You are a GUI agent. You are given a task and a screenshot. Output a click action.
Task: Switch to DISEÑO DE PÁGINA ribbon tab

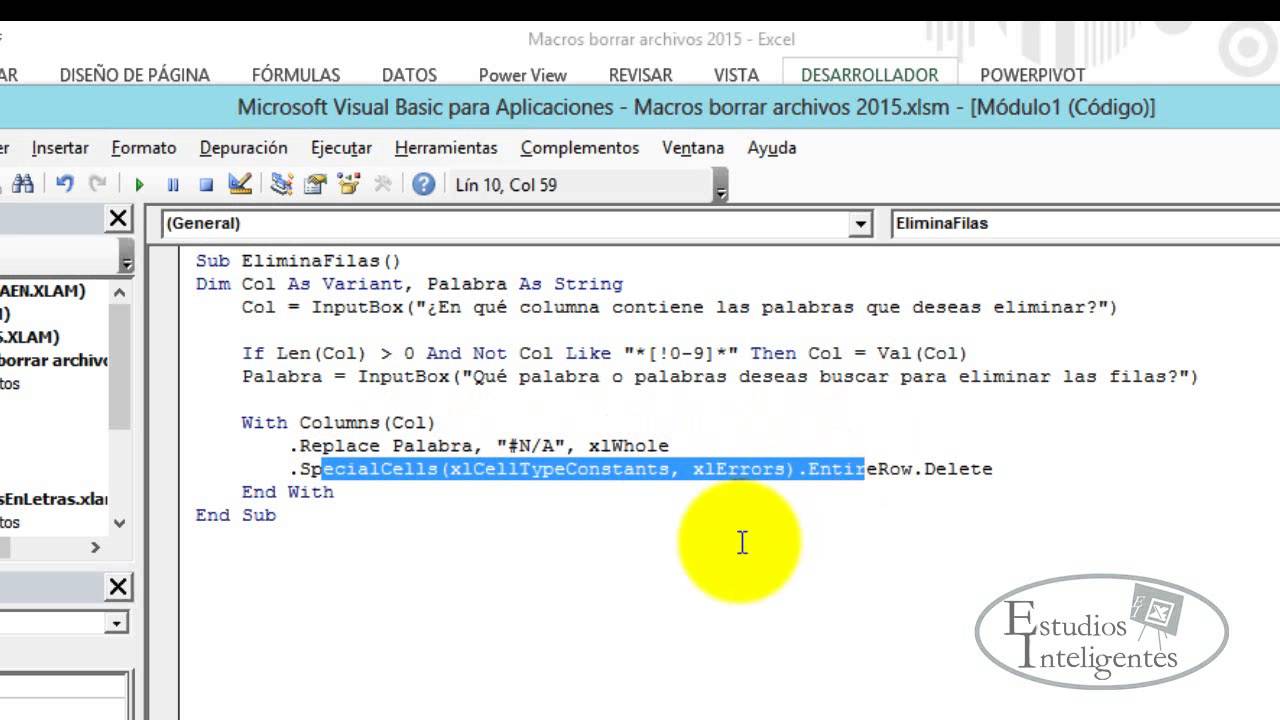tap(135, 75)
